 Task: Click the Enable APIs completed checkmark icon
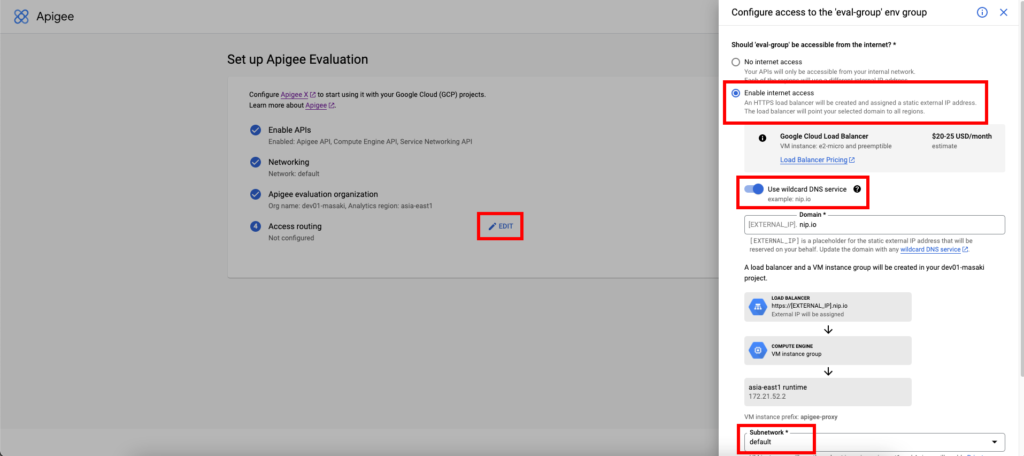(x=256, y=130)
